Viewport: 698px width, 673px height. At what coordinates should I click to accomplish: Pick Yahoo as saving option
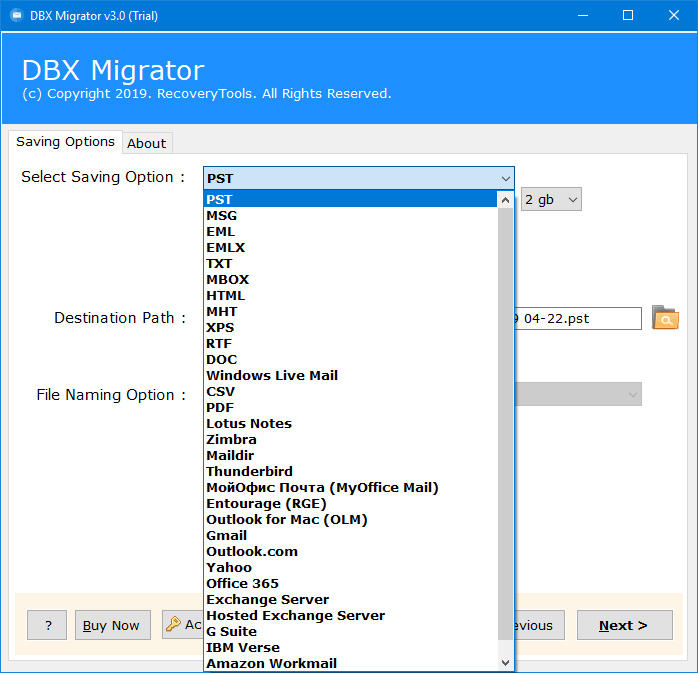[350, 568]
